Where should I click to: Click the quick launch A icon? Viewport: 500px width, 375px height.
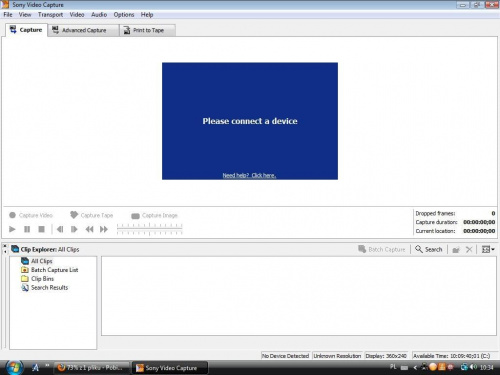(35, 368)
